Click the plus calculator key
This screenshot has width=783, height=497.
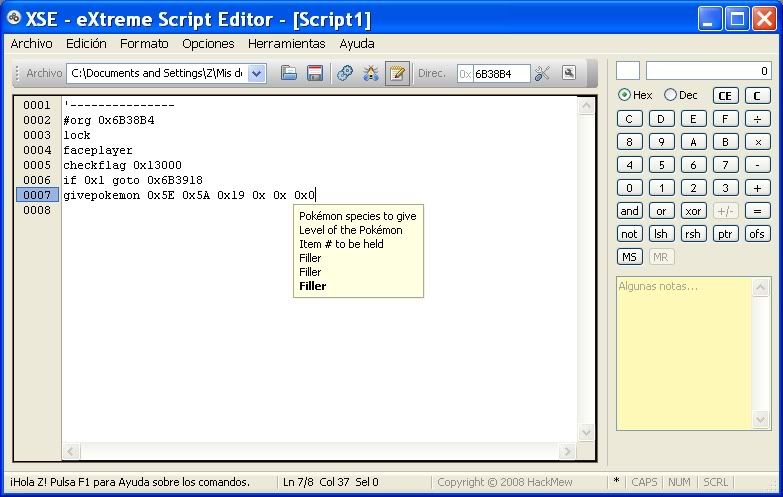coord(757,188)
